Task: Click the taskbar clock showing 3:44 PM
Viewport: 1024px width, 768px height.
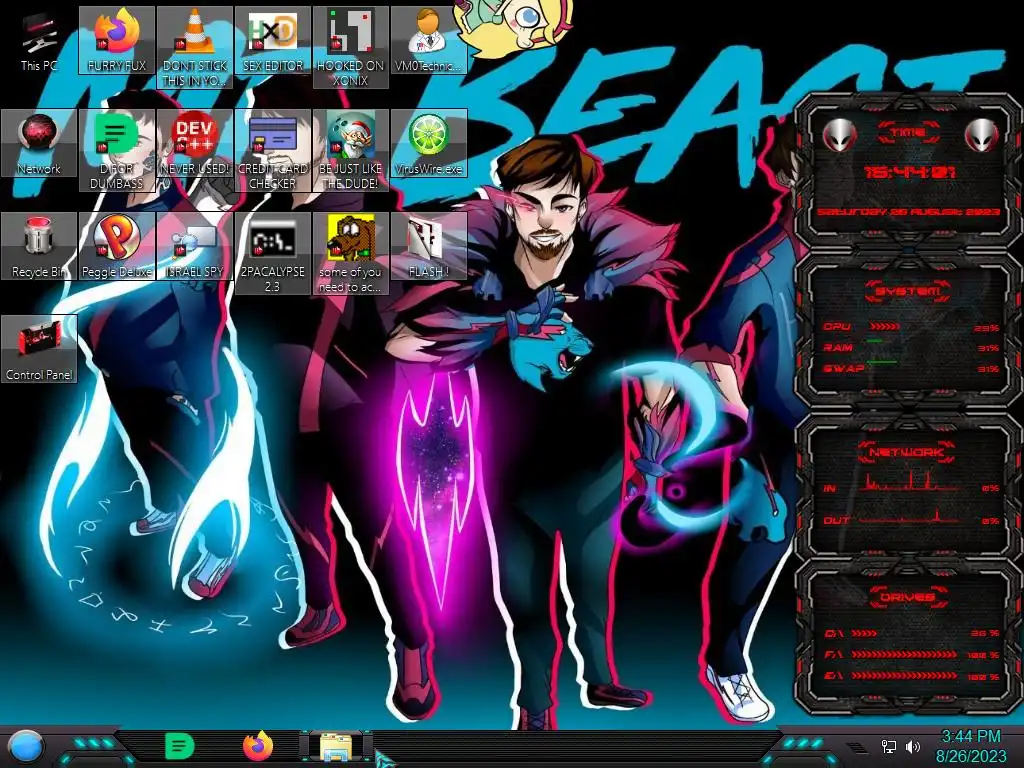Action: [971, 737]
